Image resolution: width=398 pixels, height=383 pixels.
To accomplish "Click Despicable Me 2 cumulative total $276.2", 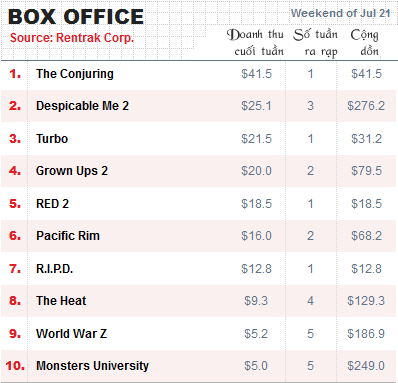I will click(366, 106).
